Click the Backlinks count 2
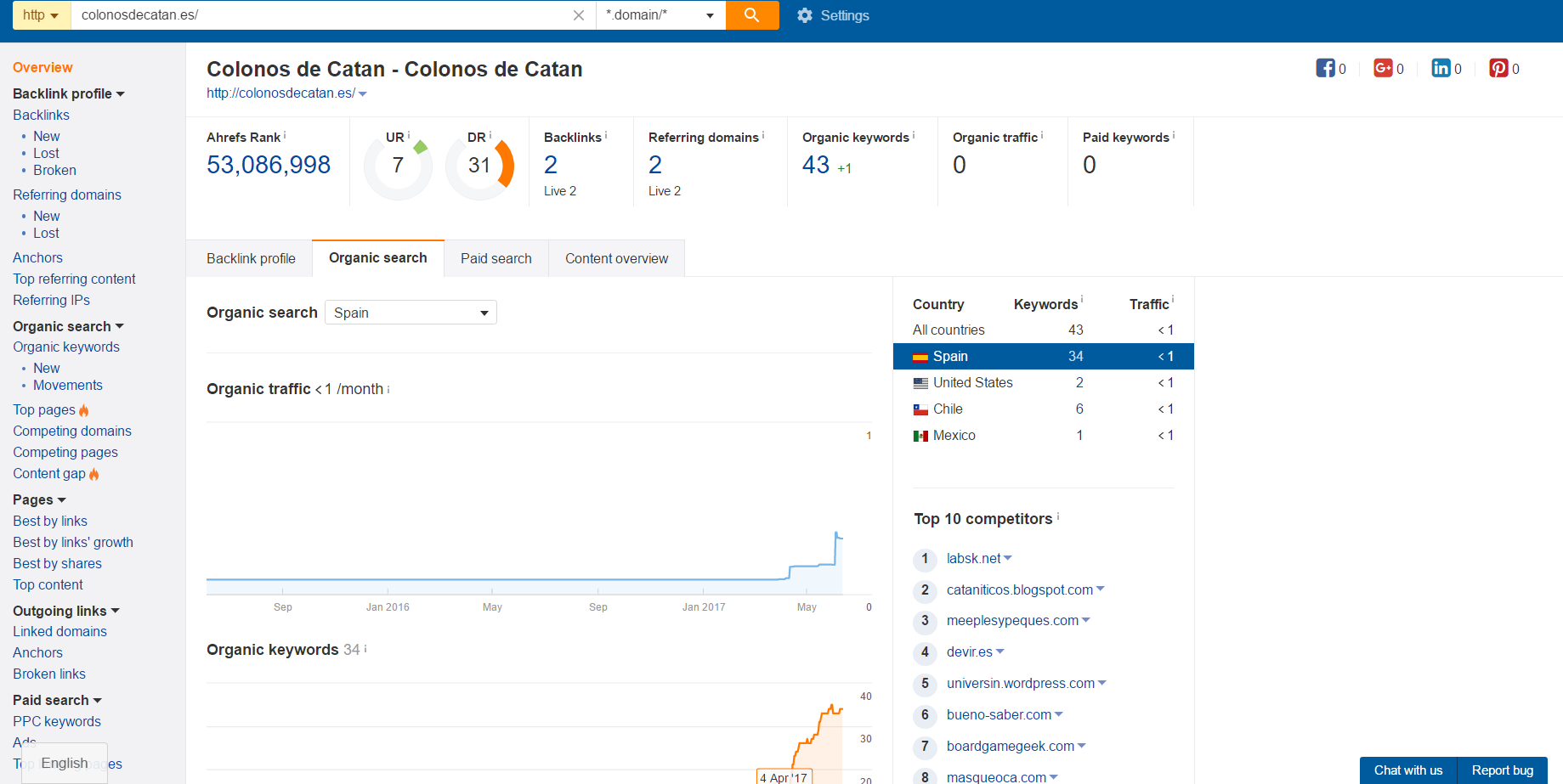 pyautogui.click(x=551, y=165)
